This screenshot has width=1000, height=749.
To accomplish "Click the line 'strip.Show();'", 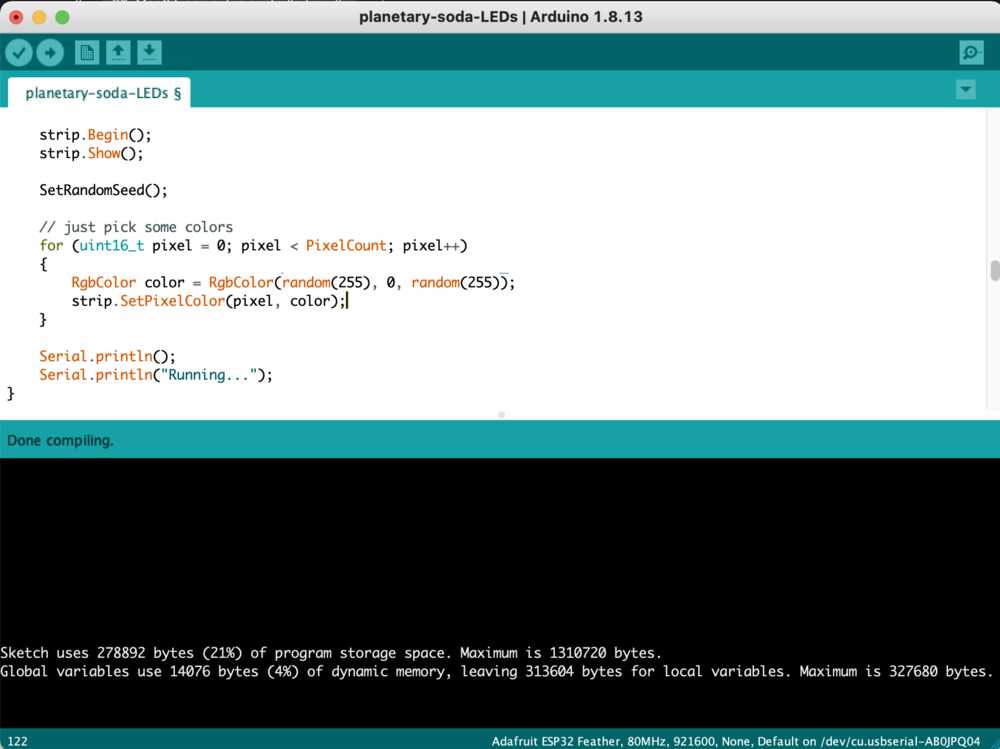I will (91, 153).
